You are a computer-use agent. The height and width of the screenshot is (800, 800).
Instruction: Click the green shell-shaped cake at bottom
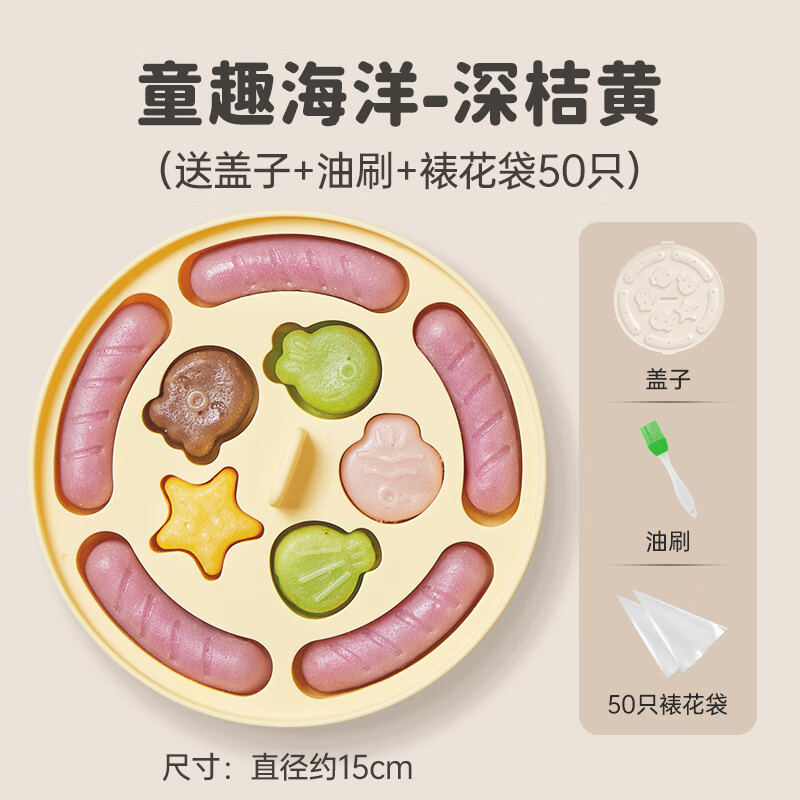coord(324,569)
